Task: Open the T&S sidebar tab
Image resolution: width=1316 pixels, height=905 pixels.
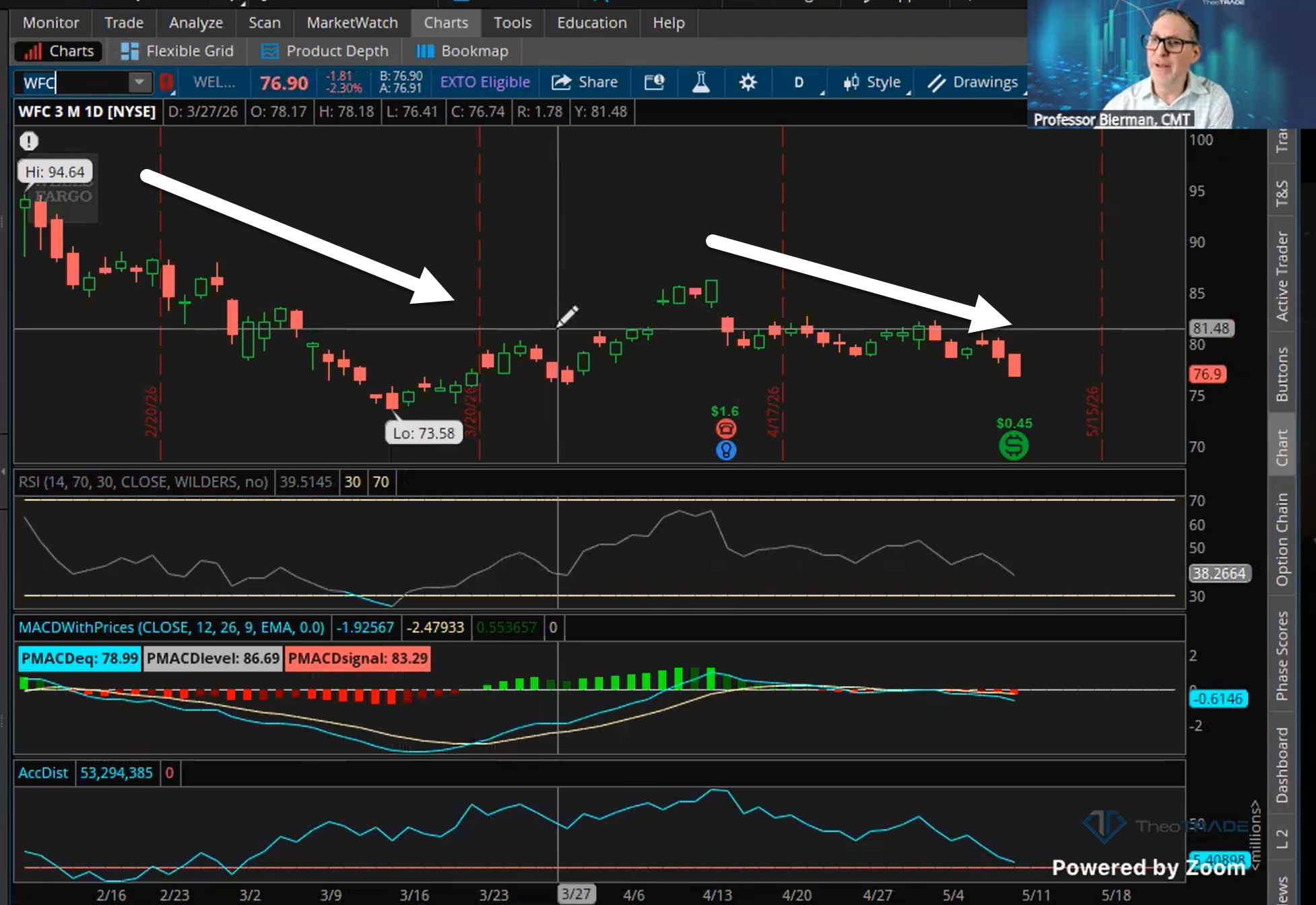Action: pos(1282,193)
